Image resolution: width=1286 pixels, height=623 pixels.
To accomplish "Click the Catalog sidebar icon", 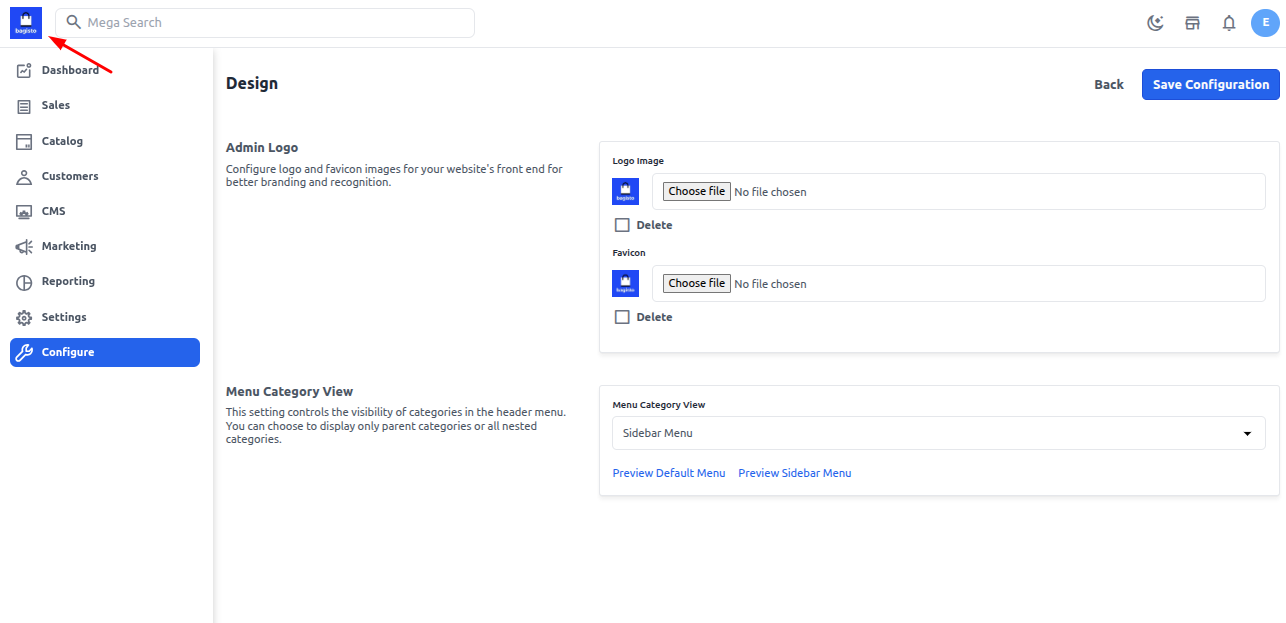I will (24, 141).
